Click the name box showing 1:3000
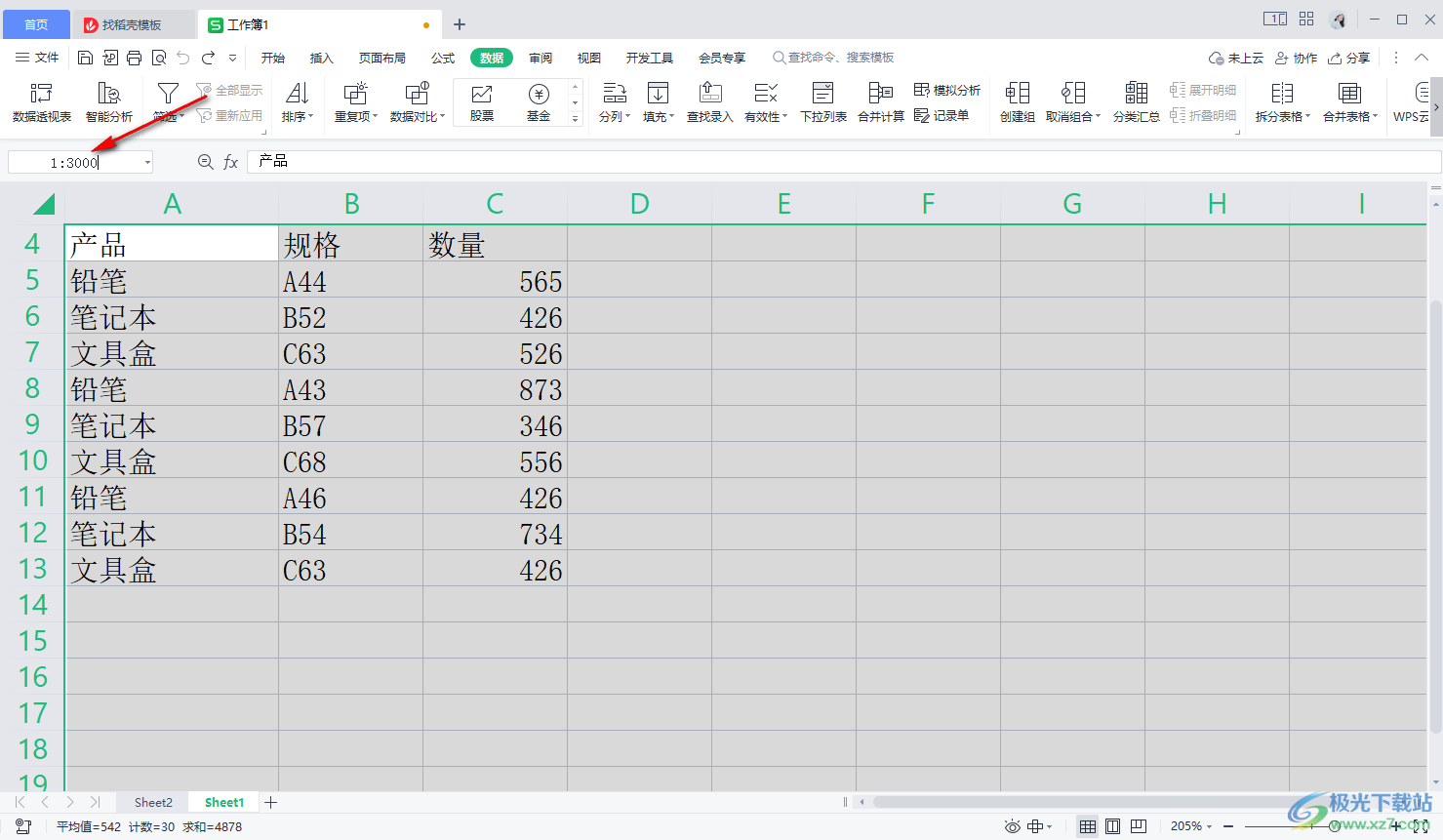The width and height of the screenshot is (1443, 840). (74, 162)
